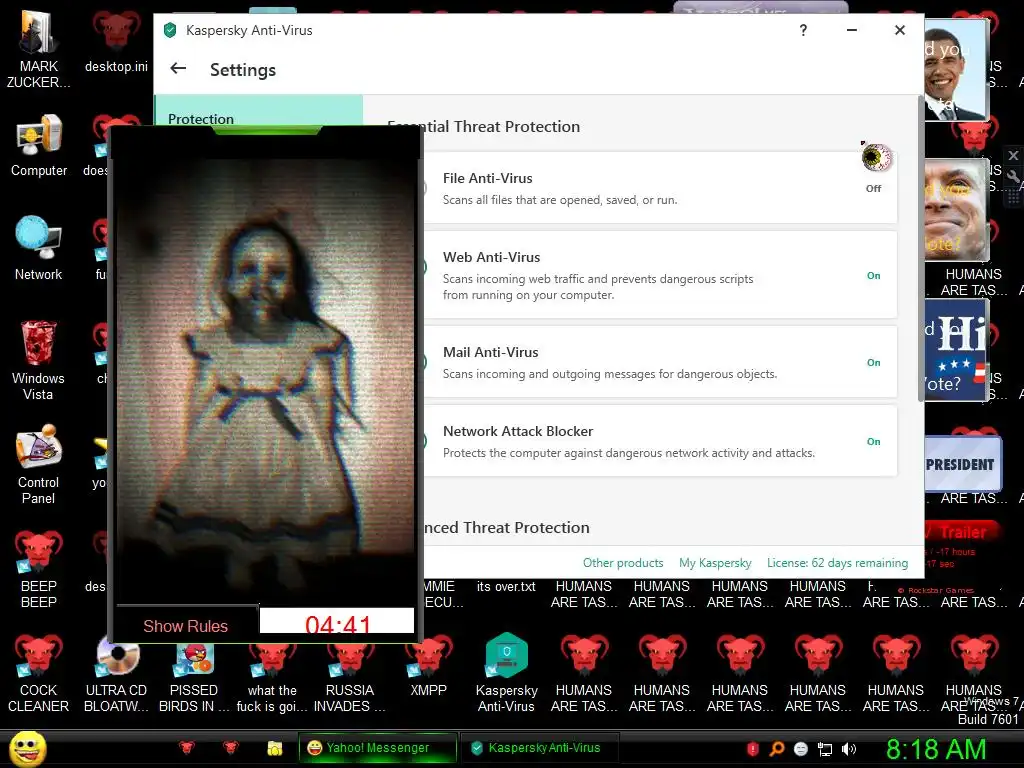The image size is (1024, 768).
Task: Toggle Network Attack Blocker On status
Action: click(x=873, y=441)
